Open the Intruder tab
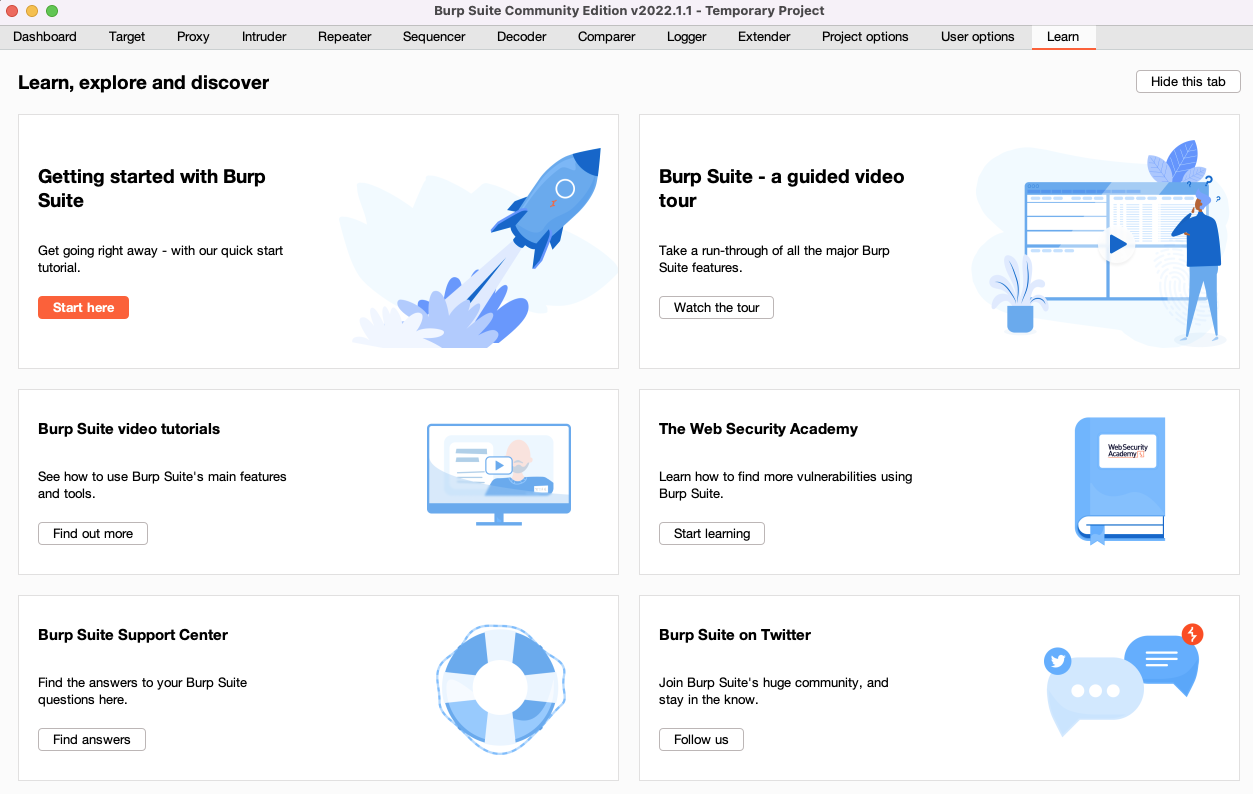 [263, 36]
